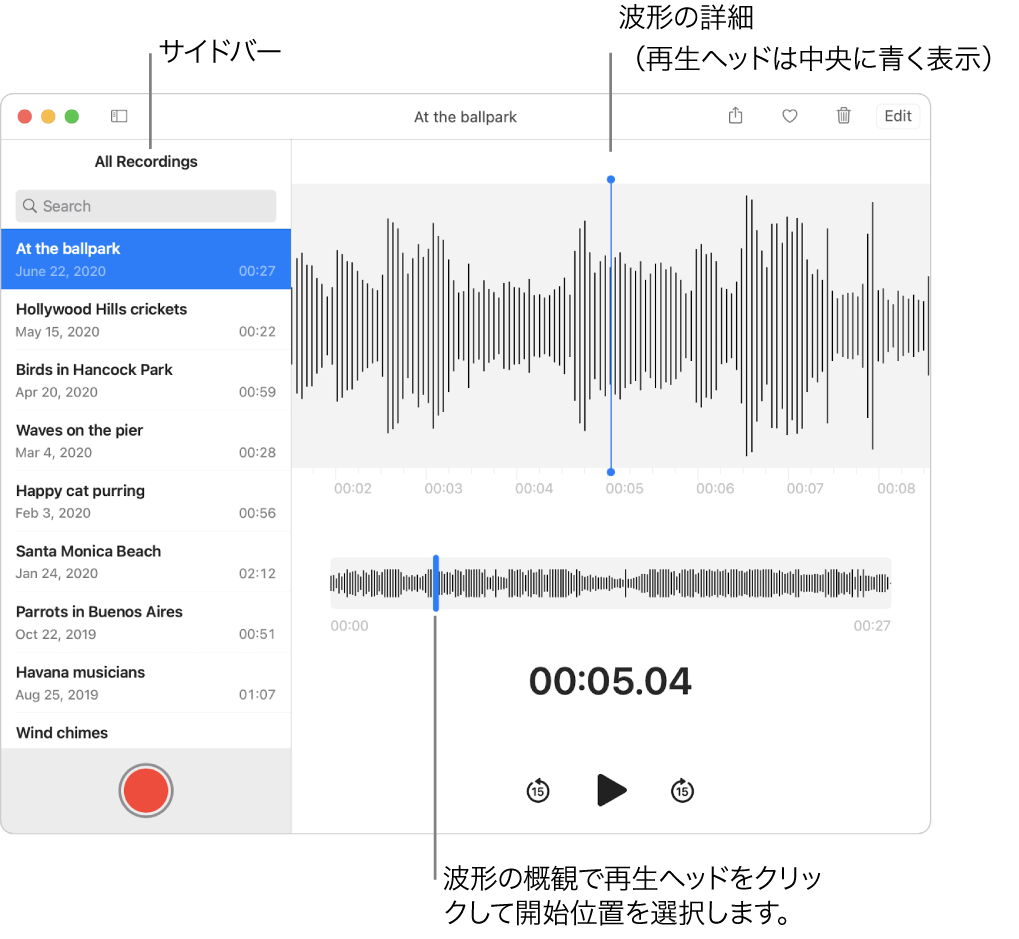
Task: Click 00:07 mark on waveform timeline
Action: (805, 488)
